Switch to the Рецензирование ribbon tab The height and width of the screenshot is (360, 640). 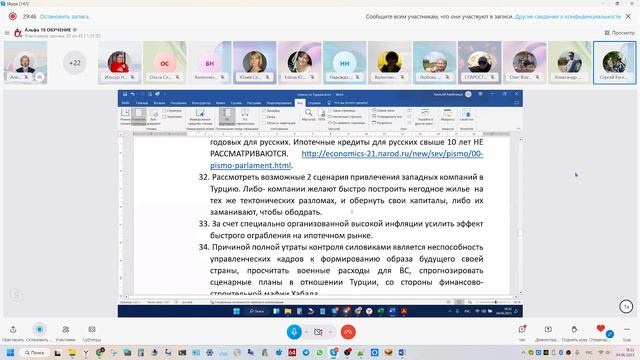pos(279,103)
